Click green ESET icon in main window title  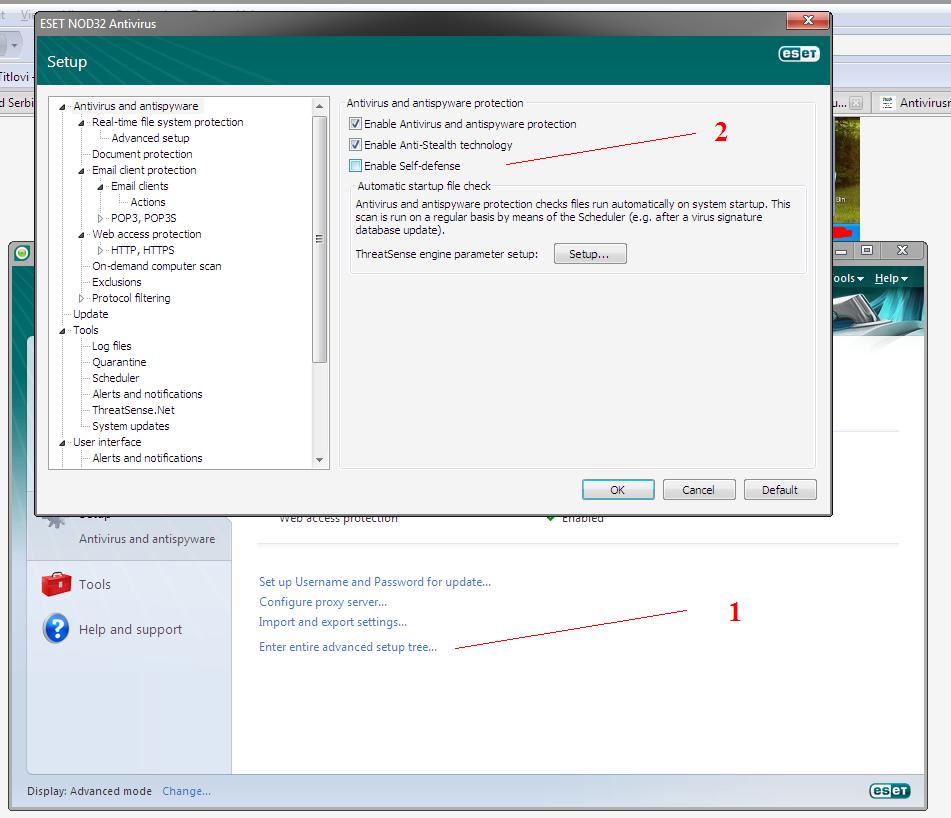tap(22, 252)
